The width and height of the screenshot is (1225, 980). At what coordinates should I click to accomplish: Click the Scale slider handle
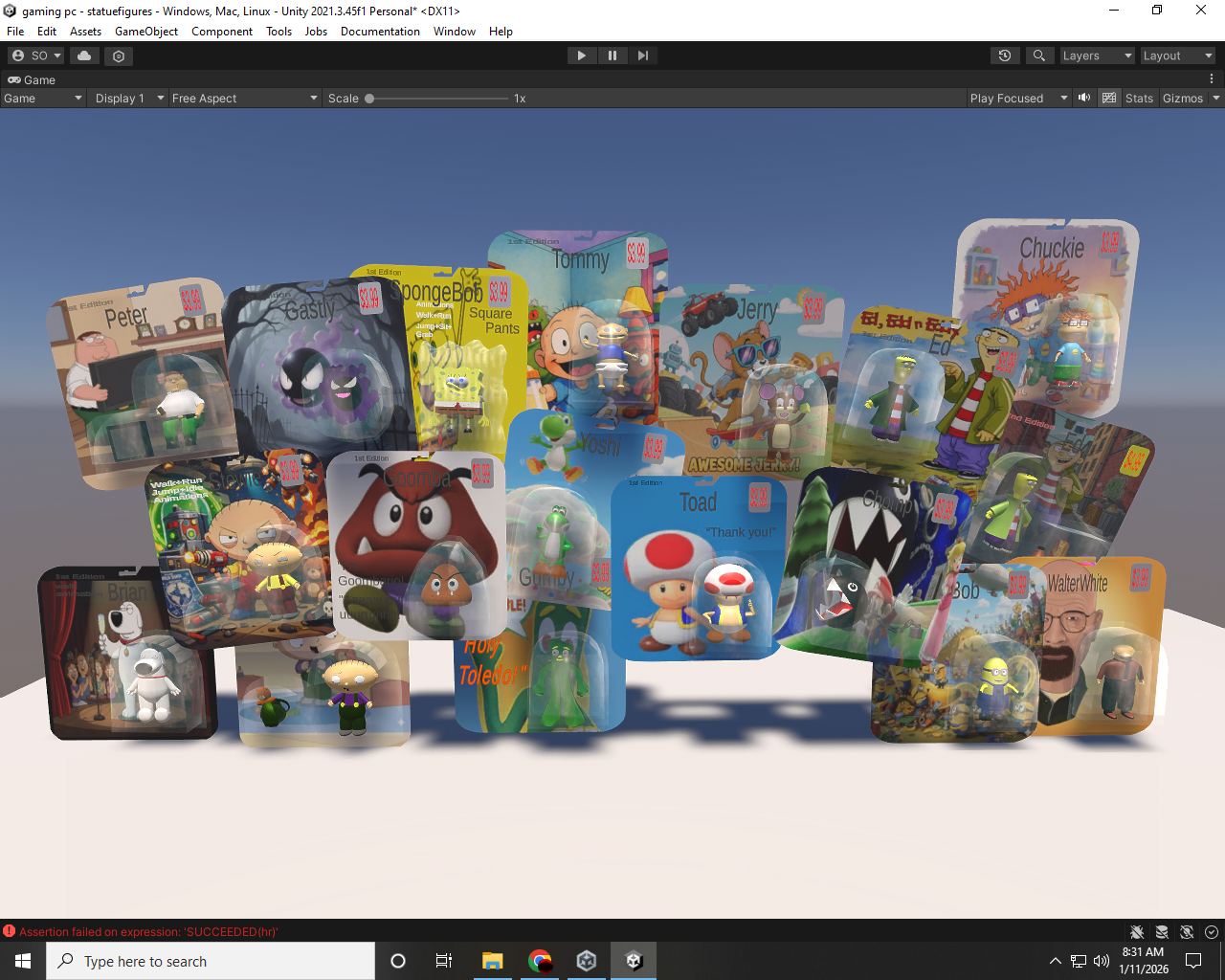coord(369,98)
